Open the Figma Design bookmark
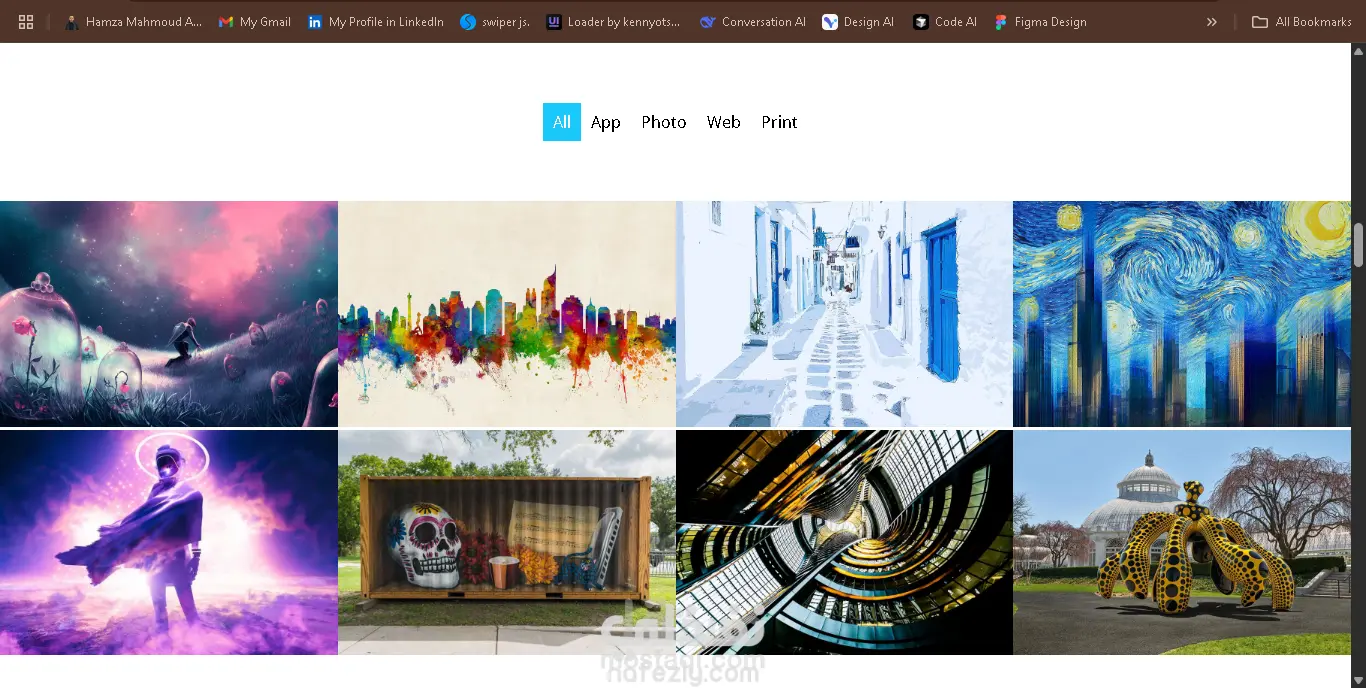Image resolution: width=1366 pixels, height=688 pixels. 1040,22
